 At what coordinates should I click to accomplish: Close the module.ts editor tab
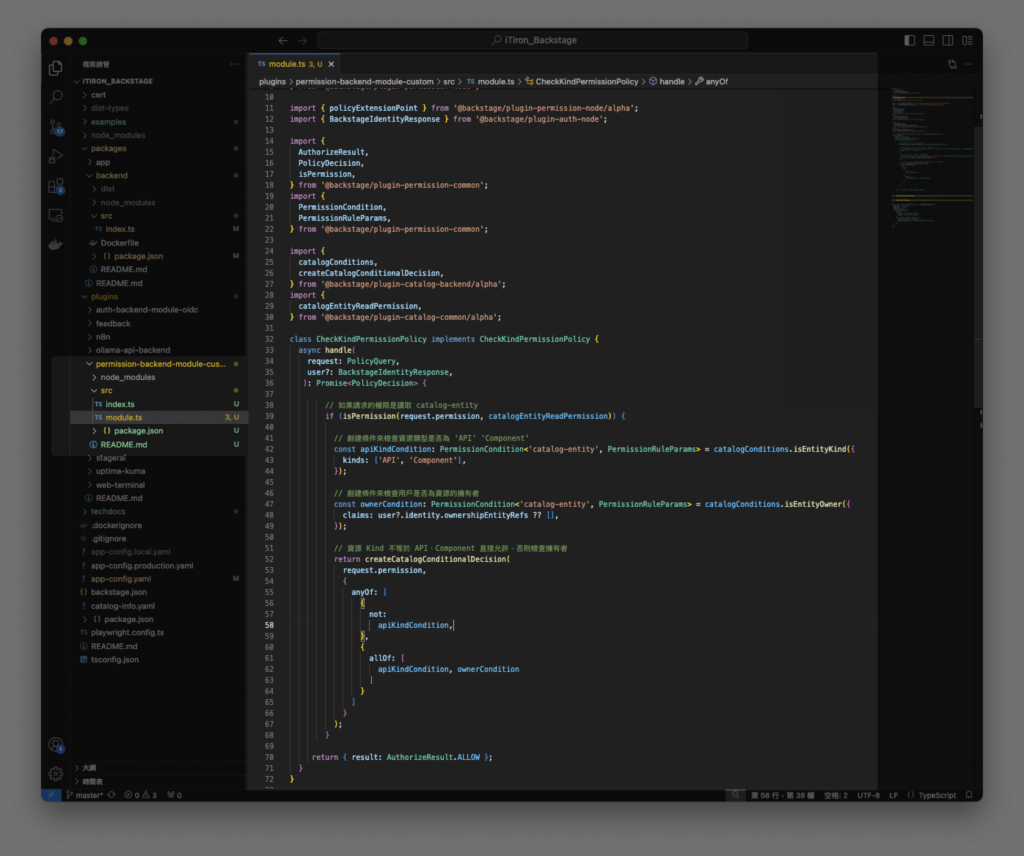(x=332, y=64)
